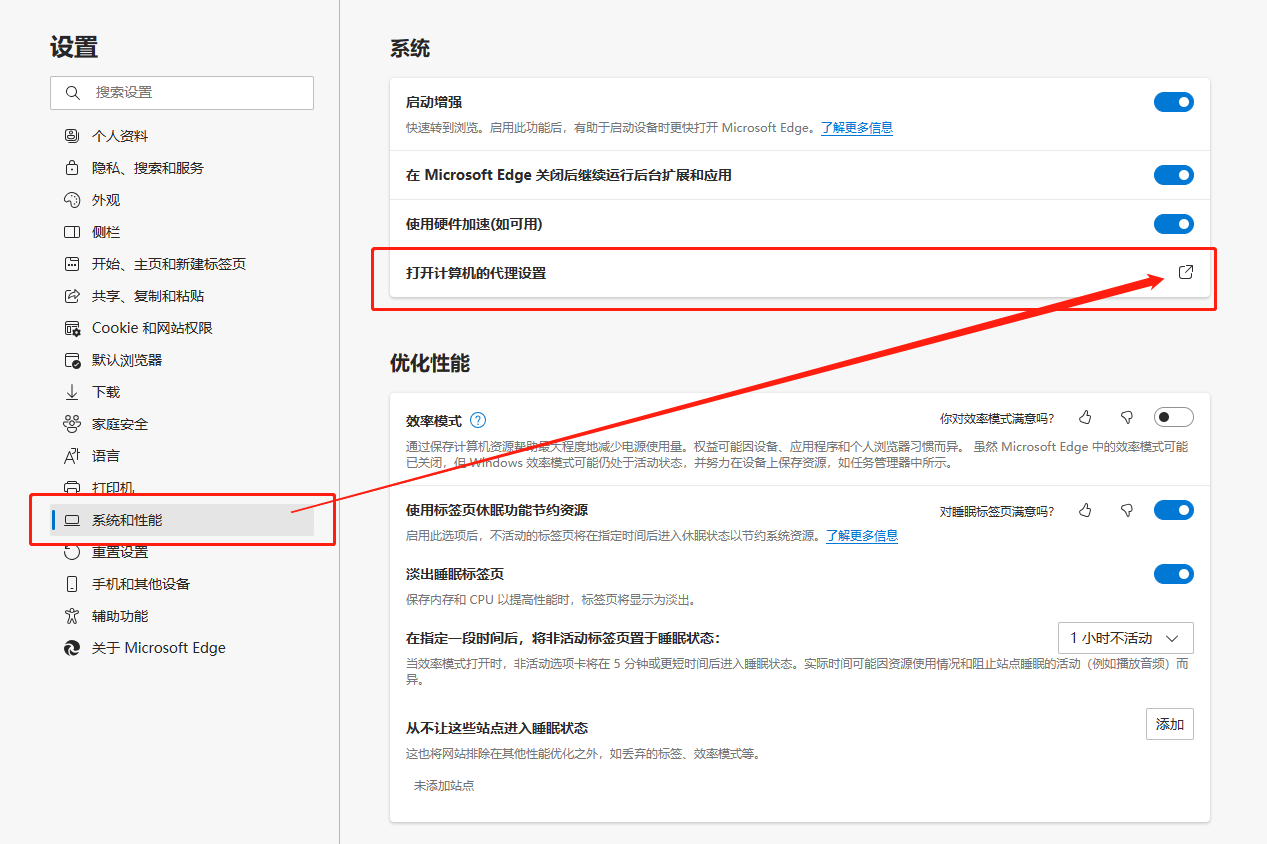The height and width of the screenshot is (844, 1267).
Task: Click the sidebar panel icon beside 侧栏
Action: [71, 232]
